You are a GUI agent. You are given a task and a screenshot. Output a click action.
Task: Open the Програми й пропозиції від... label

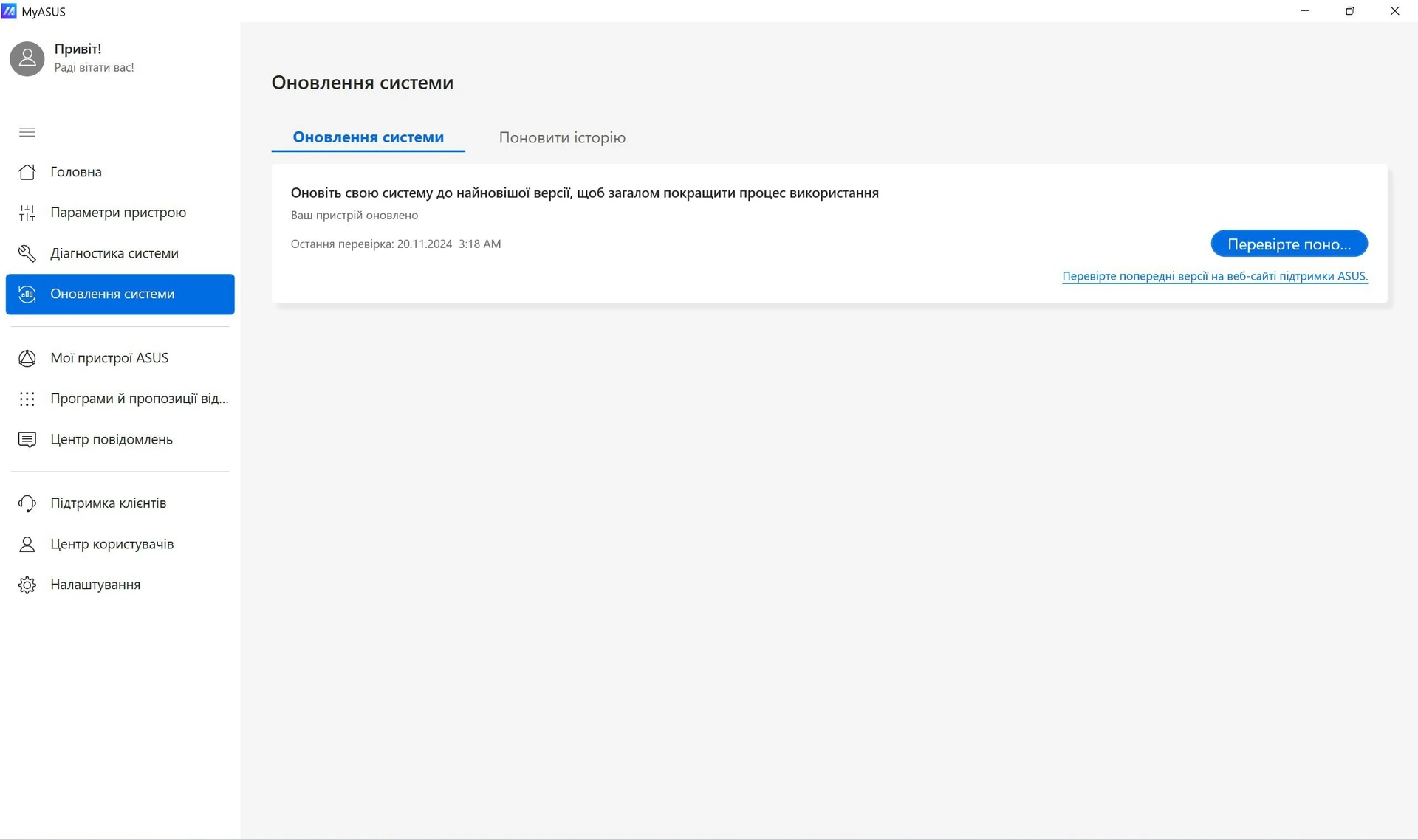click(x=140, y=399)
